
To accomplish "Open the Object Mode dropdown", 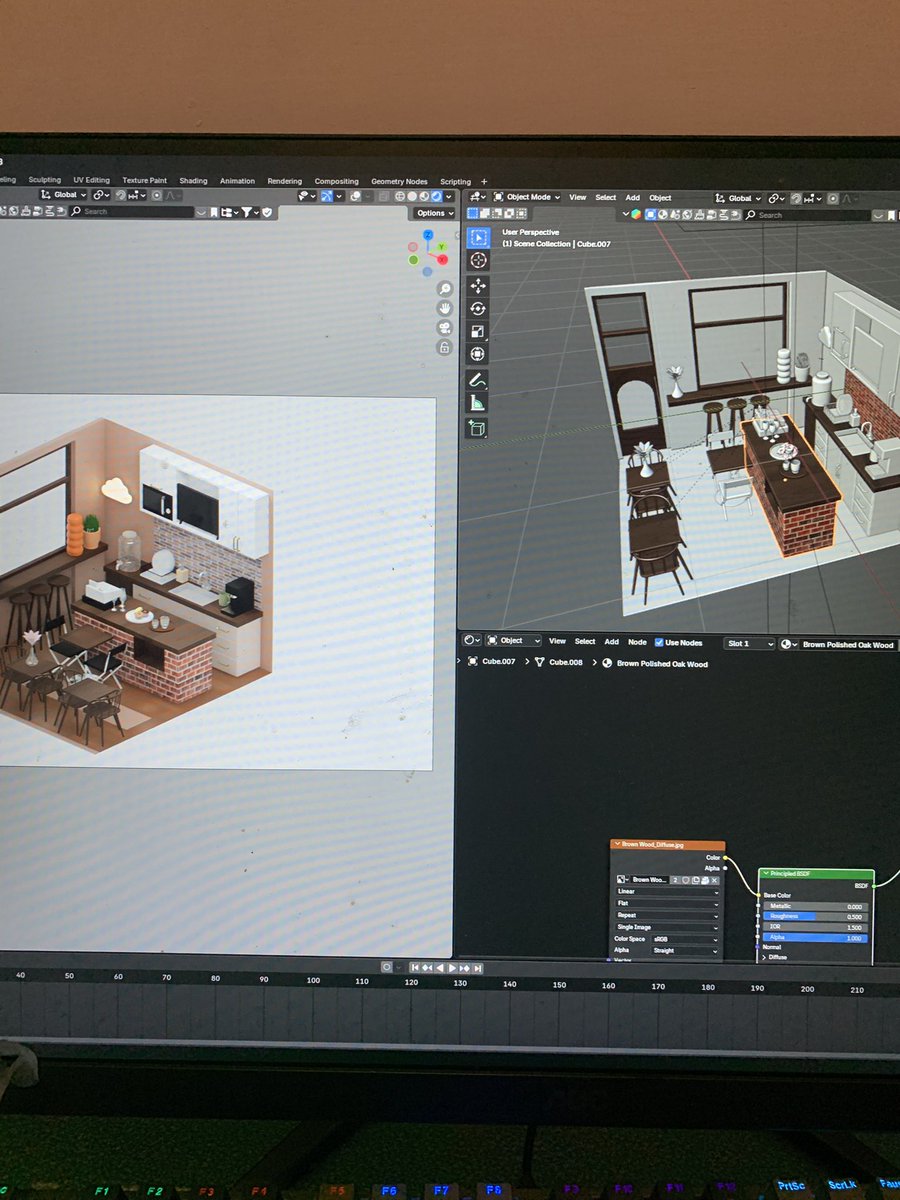I will tap(526, 198).
